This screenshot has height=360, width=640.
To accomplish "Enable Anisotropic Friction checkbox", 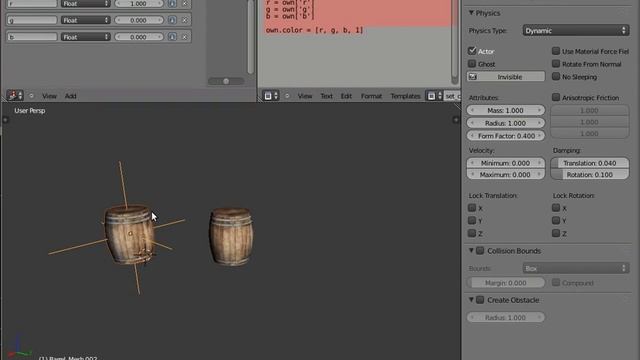I will [x=556, y=97].
